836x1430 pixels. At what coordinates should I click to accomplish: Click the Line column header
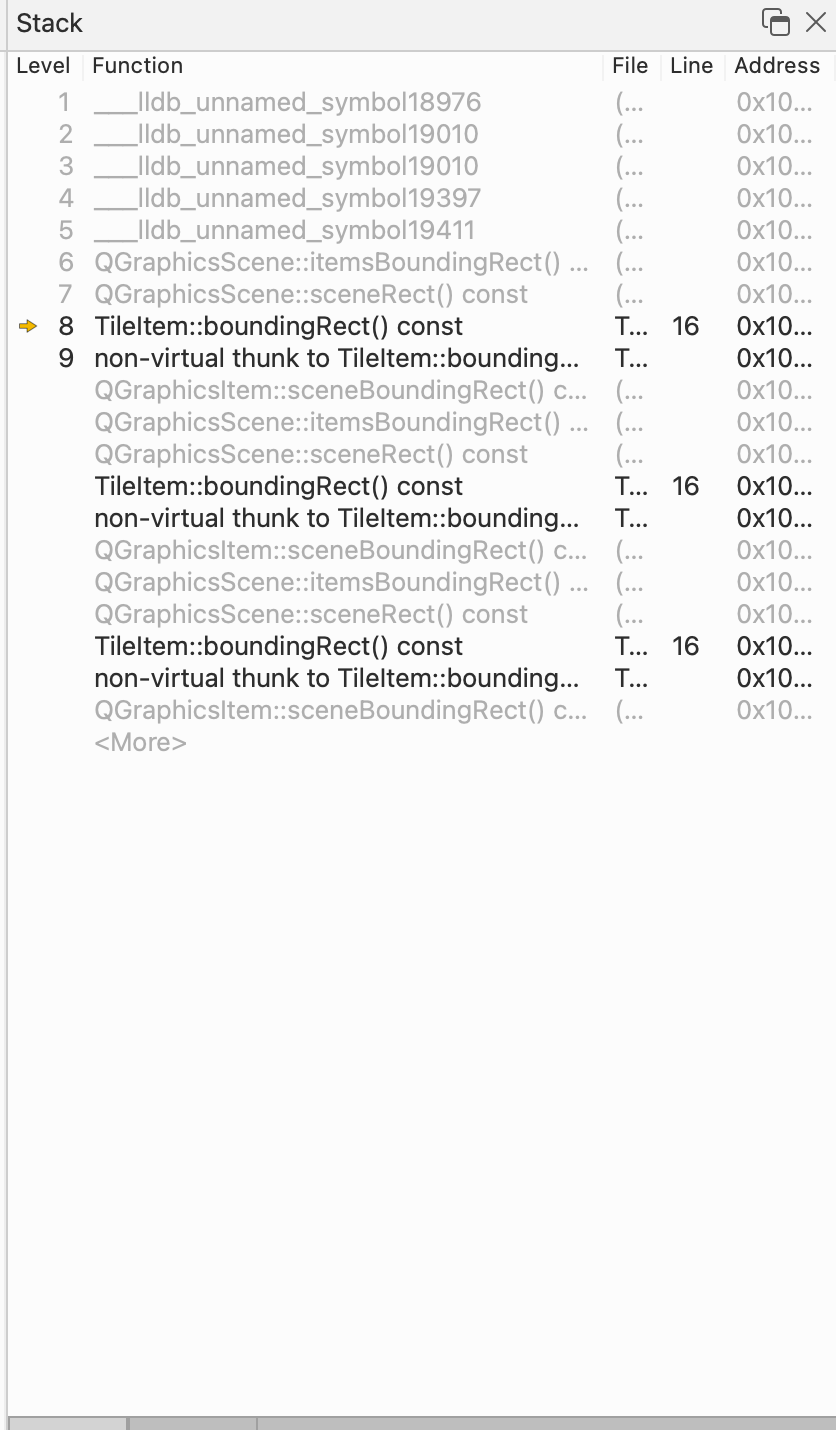pyautogui.click(x=692, y=66)
